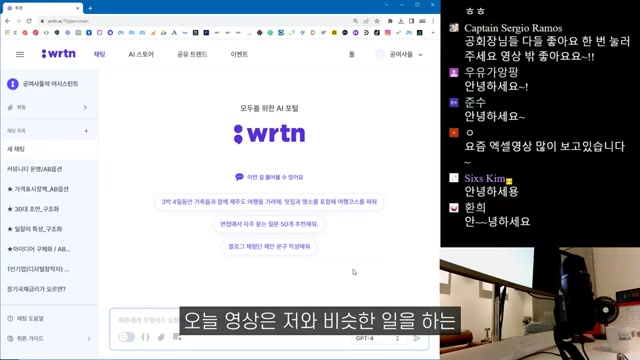640x360 pixels.
Task: Add a new chat with the plus icon
Action: point(86,131)
